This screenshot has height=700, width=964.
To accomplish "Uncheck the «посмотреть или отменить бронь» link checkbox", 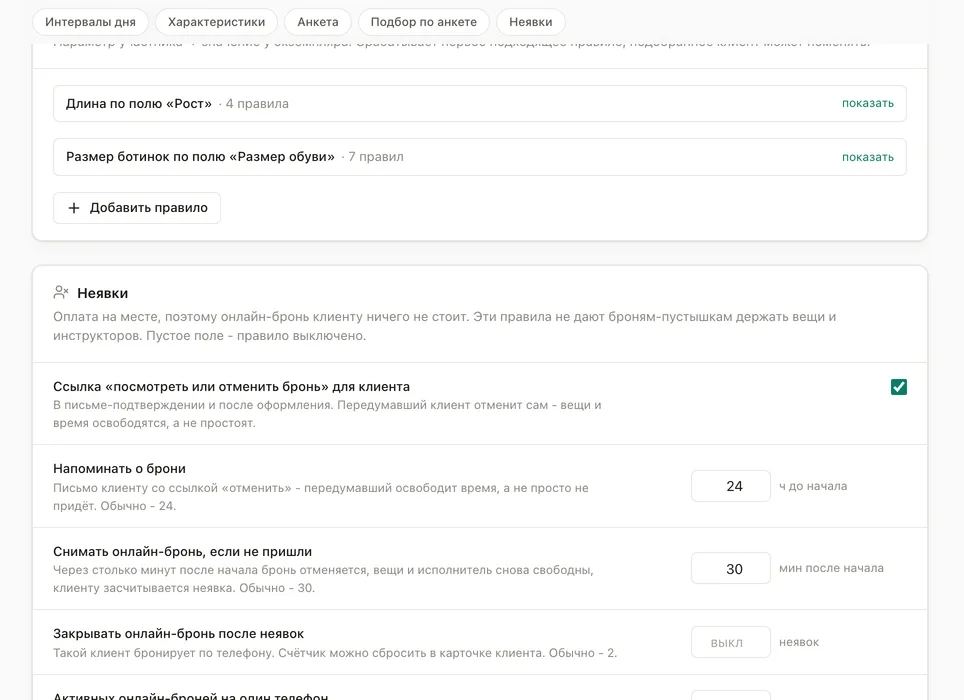I will click(x=898, y=387).
